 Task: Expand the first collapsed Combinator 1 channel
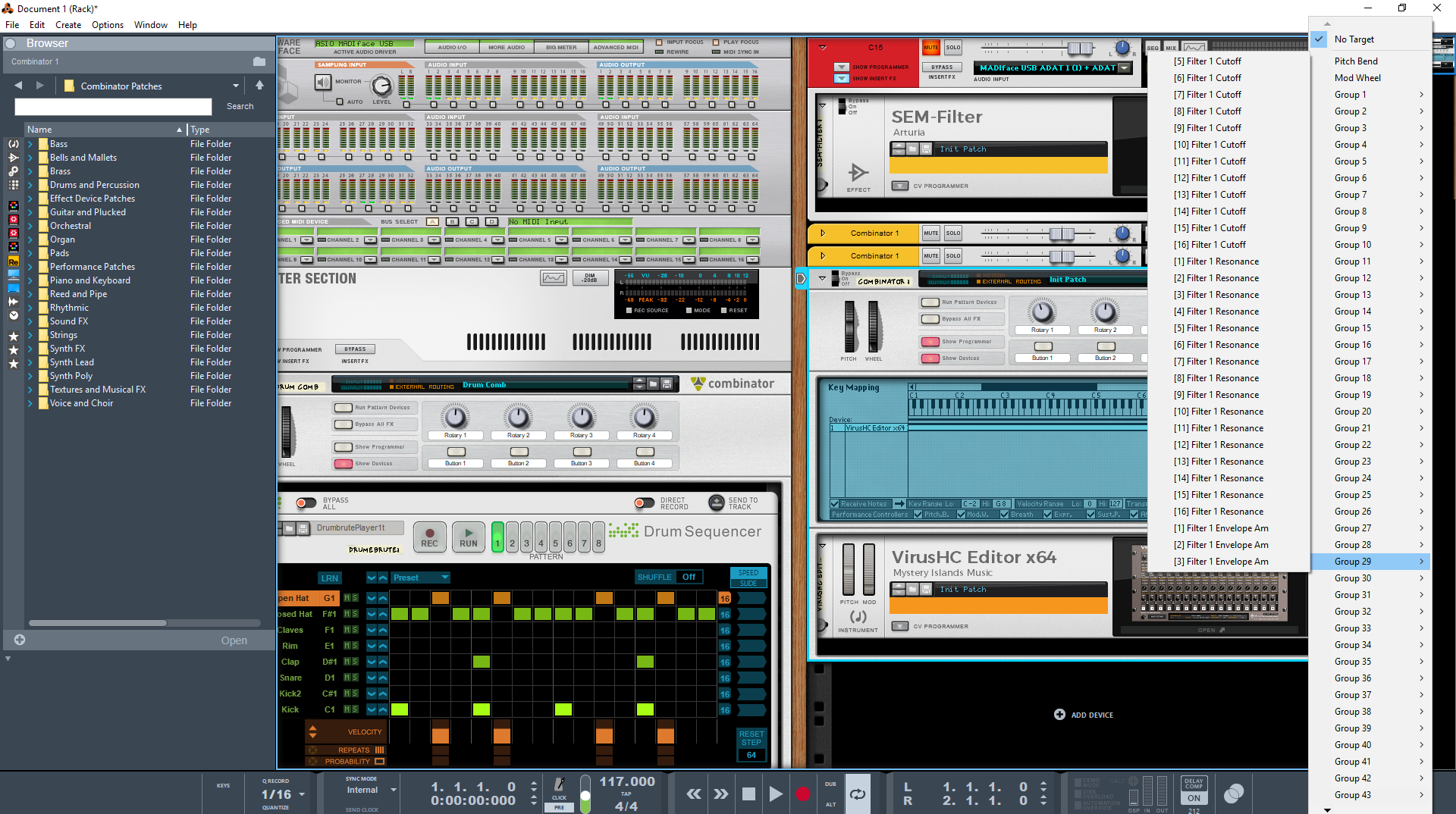pyautogui.click(x=823, y=233)
